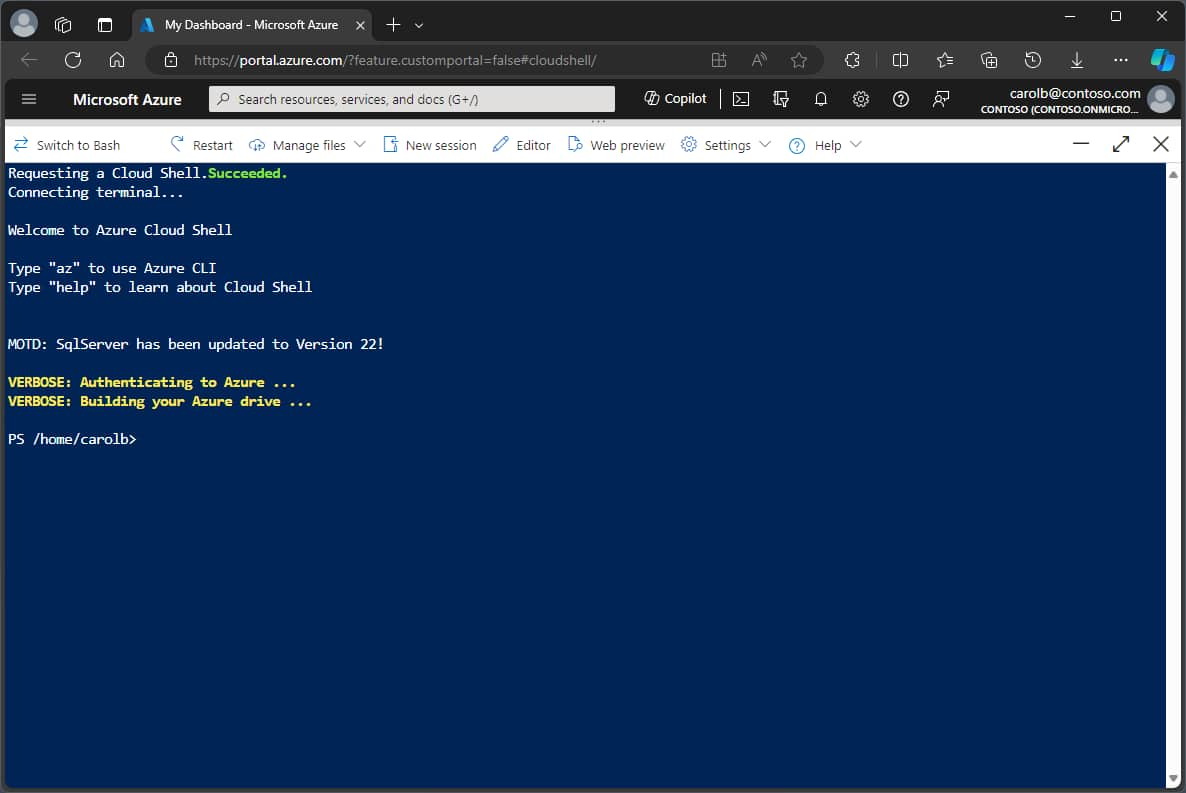Start a New session in Cloud Shell

pos(429,145)
